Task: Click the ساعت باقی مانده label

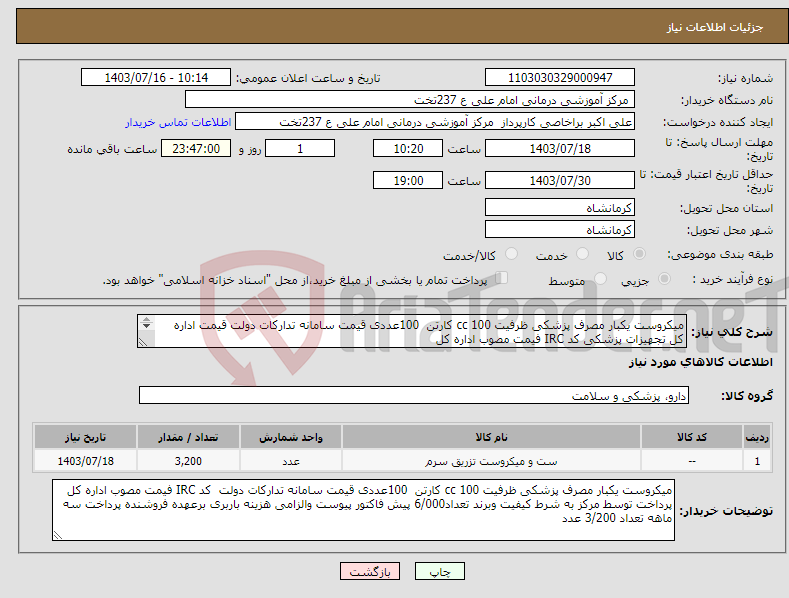Action: (x=112, y=150)
